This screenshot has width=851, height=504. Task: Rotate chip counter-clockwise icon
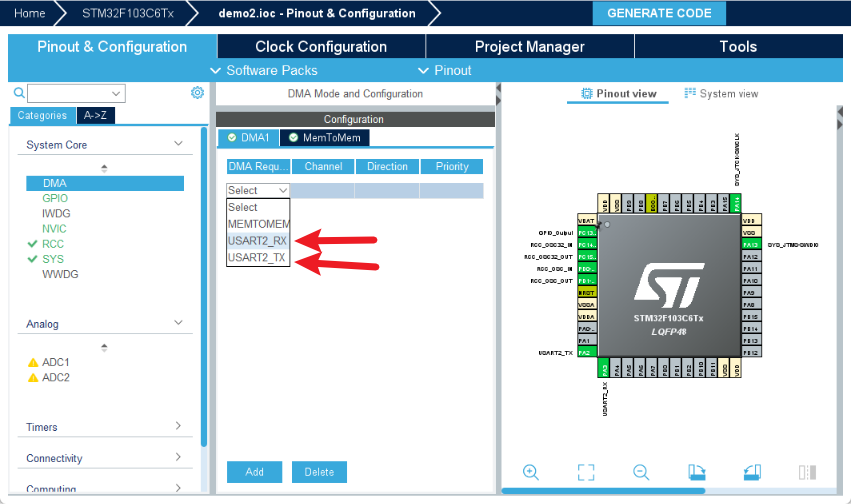click(752, 472)
